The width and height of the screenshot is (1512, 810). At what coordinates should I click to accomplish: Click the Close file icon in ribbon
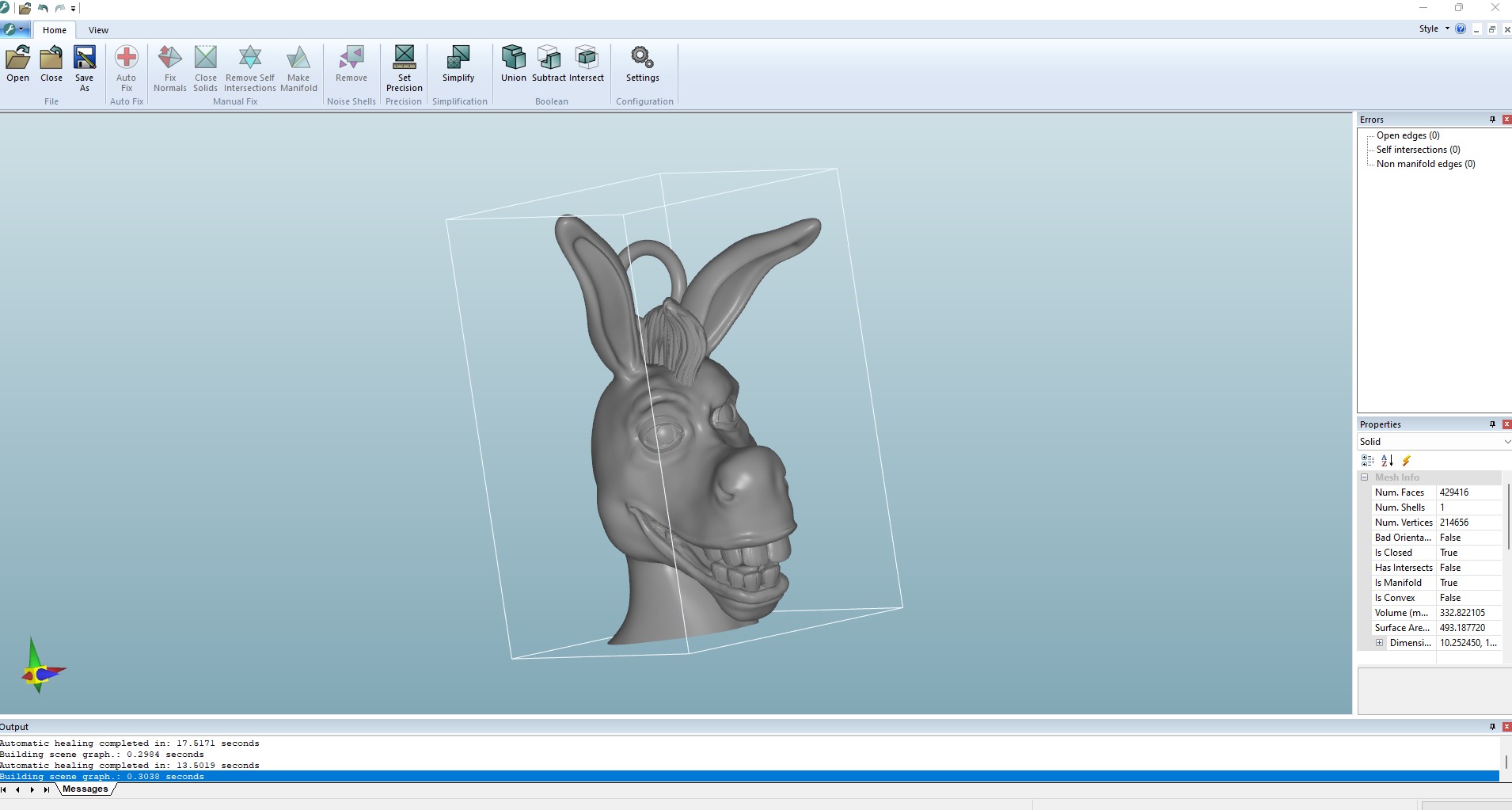pyautogui.click(x=51, y=64)
